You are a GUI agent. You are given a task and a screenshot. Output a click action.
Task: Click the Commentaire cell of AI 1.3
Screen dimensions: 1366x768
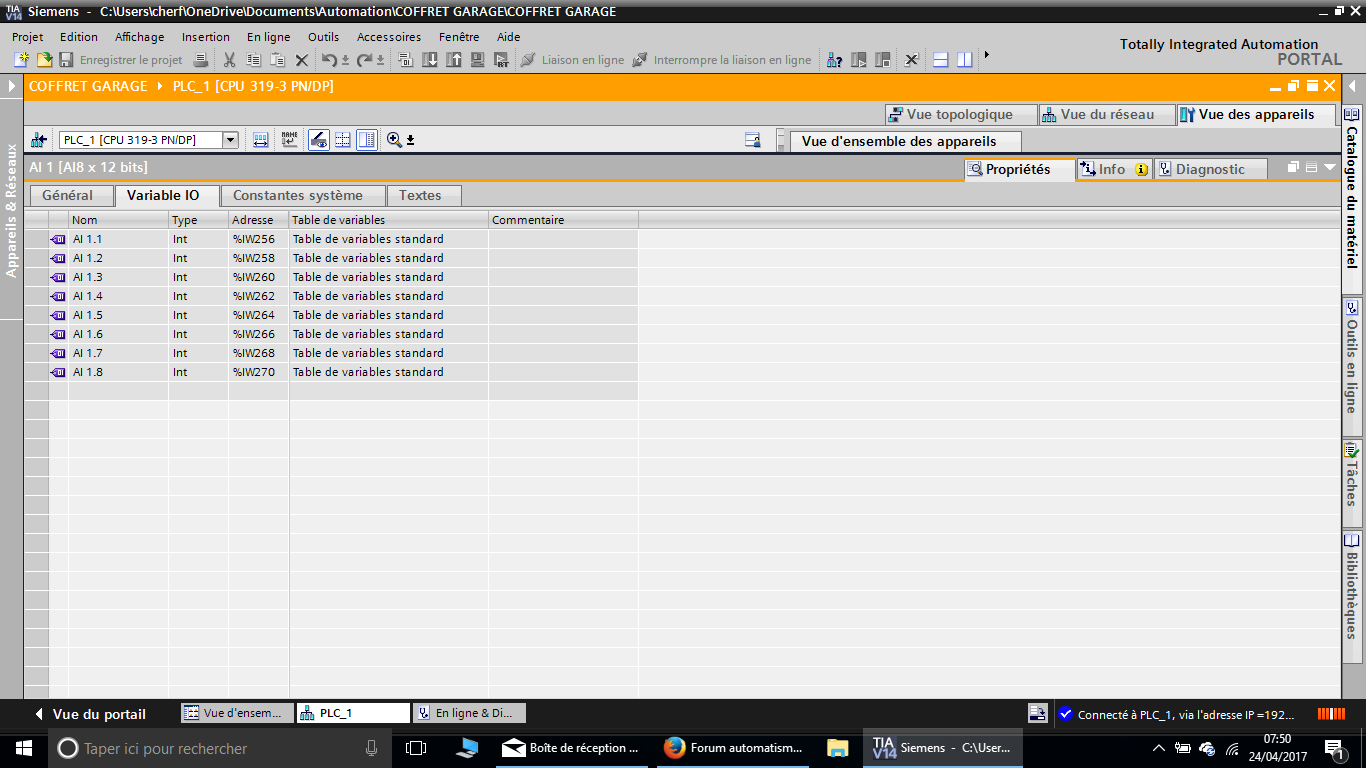pyautogui.click(x=562, y=277)
